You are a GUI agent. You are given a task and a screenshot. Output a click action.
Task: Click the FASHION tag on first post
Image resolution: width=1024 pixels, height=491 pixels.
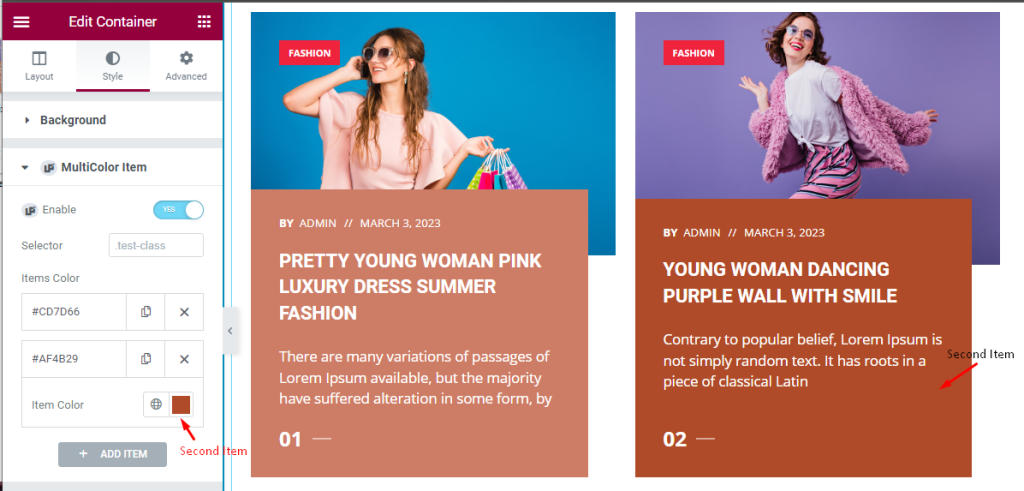coord(310,53)
